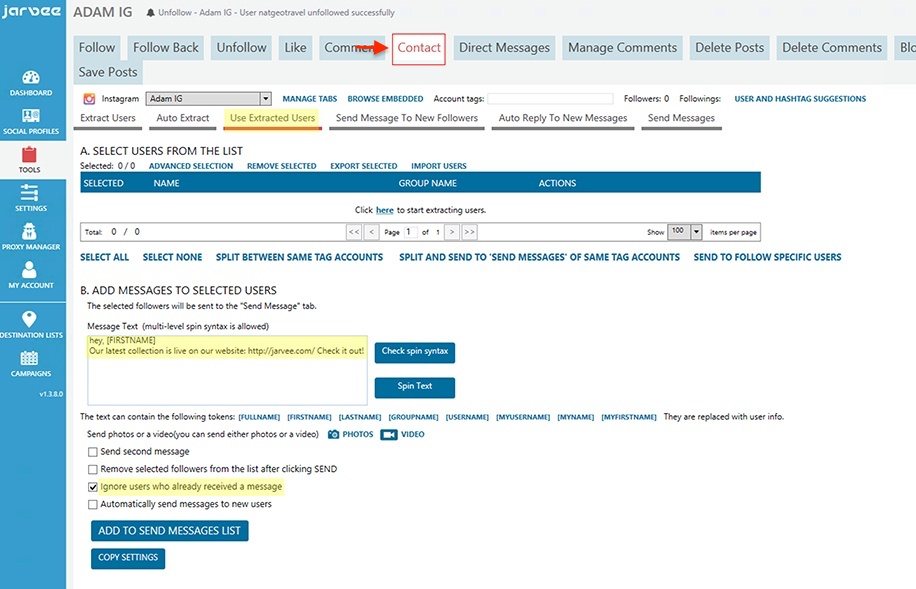The height and width of the screenshot is (589, 916).
Task: Open Auto Reply To New Messages sub-tab
Action: (563, 118)
